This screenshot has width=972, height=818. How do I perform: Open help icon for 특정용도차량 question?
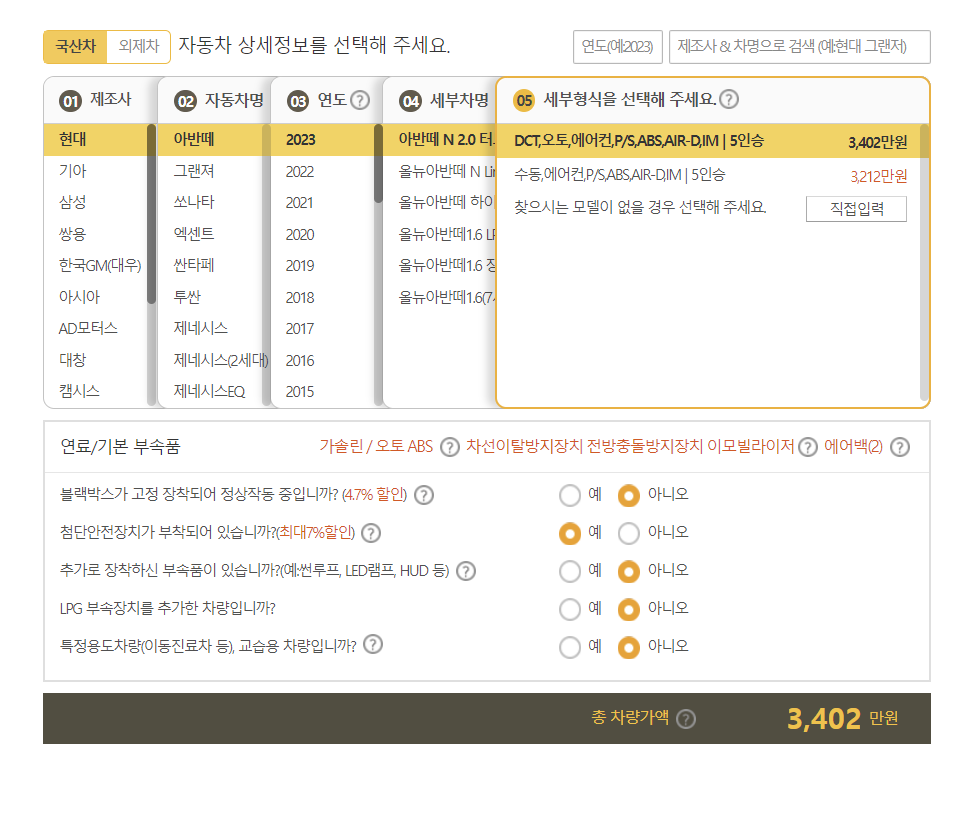373,644
